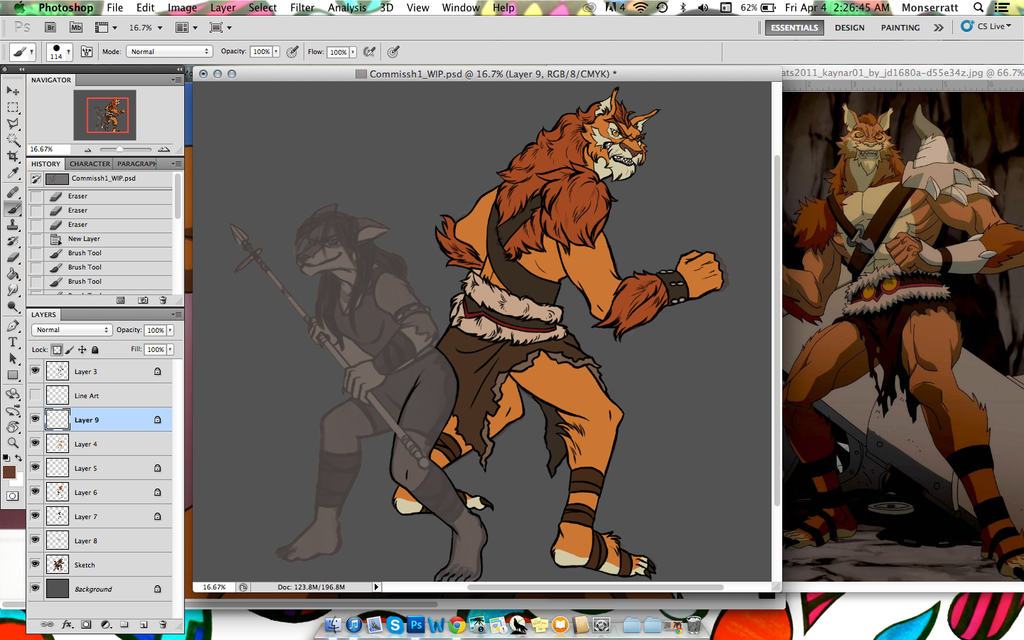1024x640 pixels.
Task: Select the Brush tool in the toolbox
Action: [12, 209]
